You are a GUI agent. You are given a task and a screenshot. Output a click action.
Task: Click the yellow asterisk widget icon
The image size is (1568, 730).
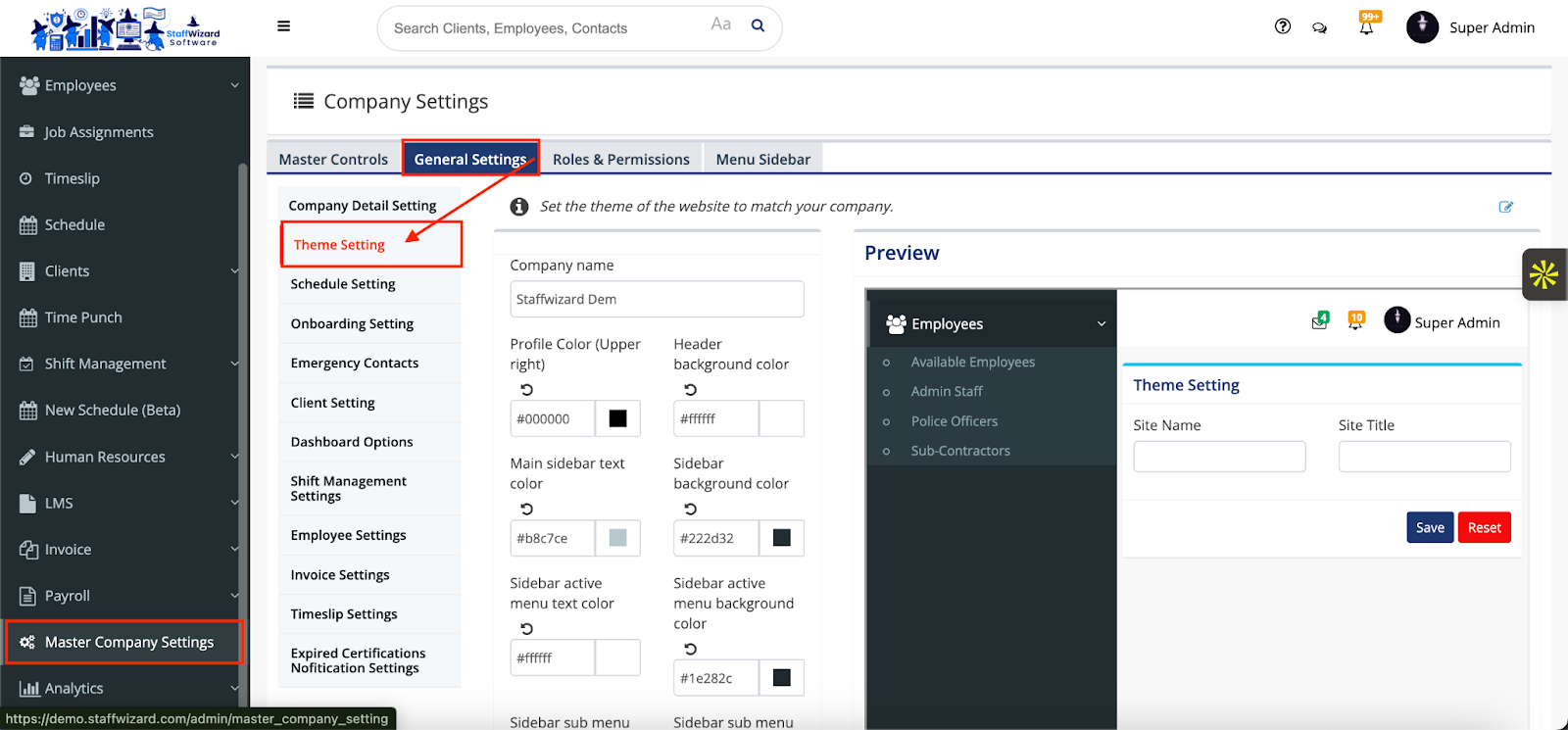(1543, 274)
